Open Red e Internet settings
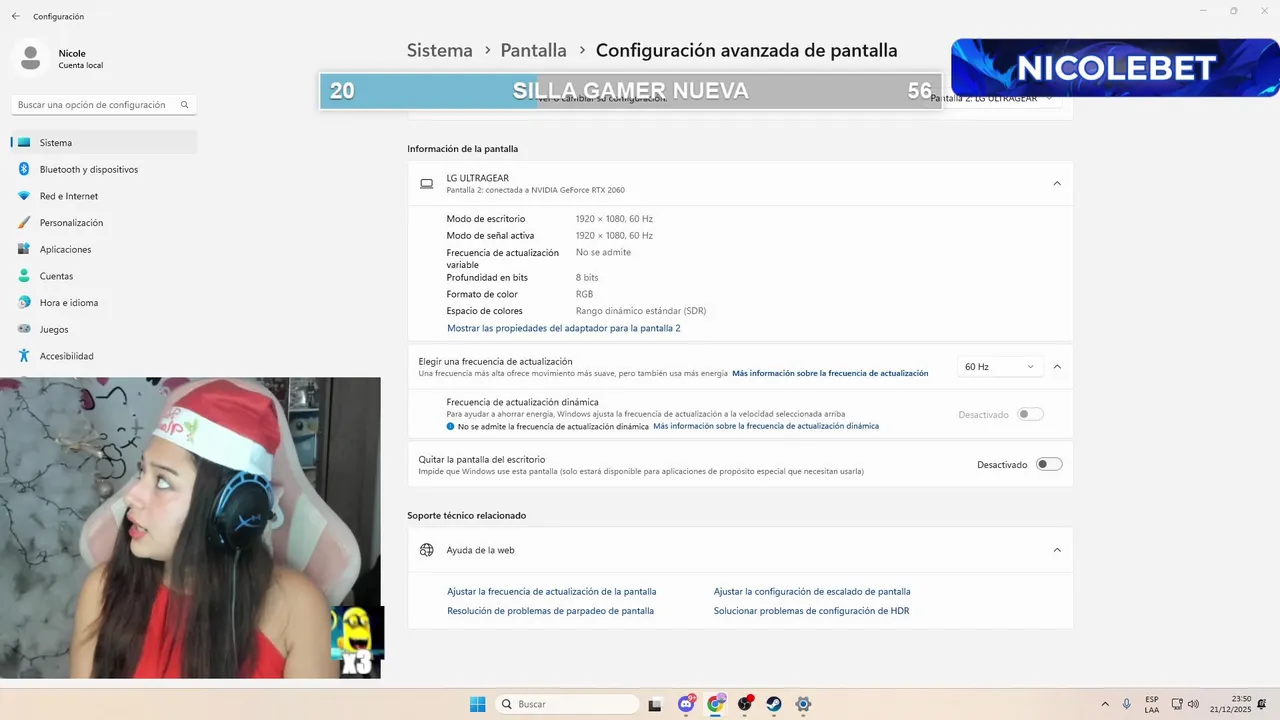1280x720 pixels. point(104,196)
